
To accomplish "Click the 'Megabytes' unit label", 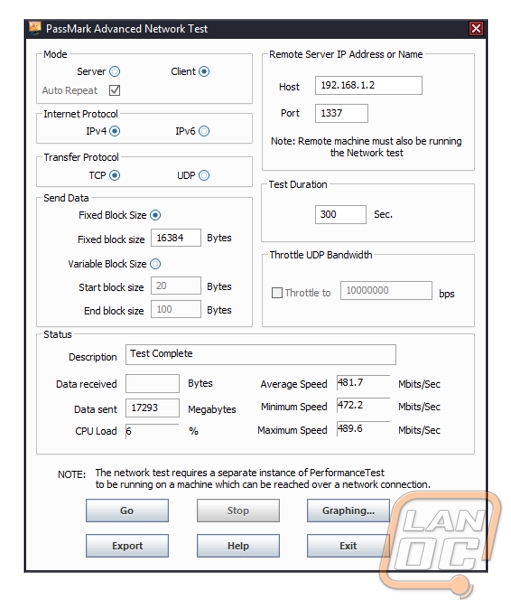I will [212, 409].
